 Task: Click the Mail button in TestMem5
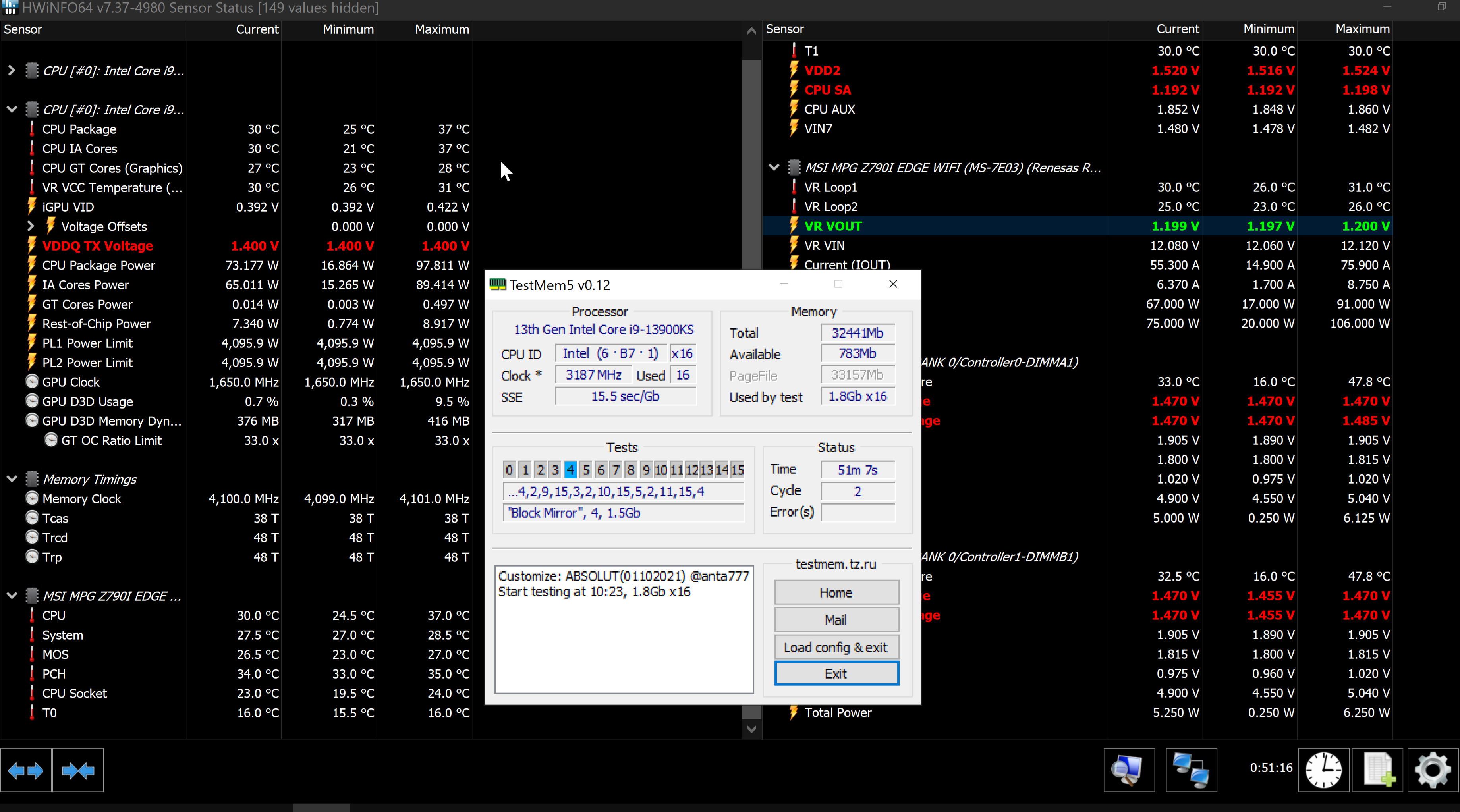click(x=836, y=619)
